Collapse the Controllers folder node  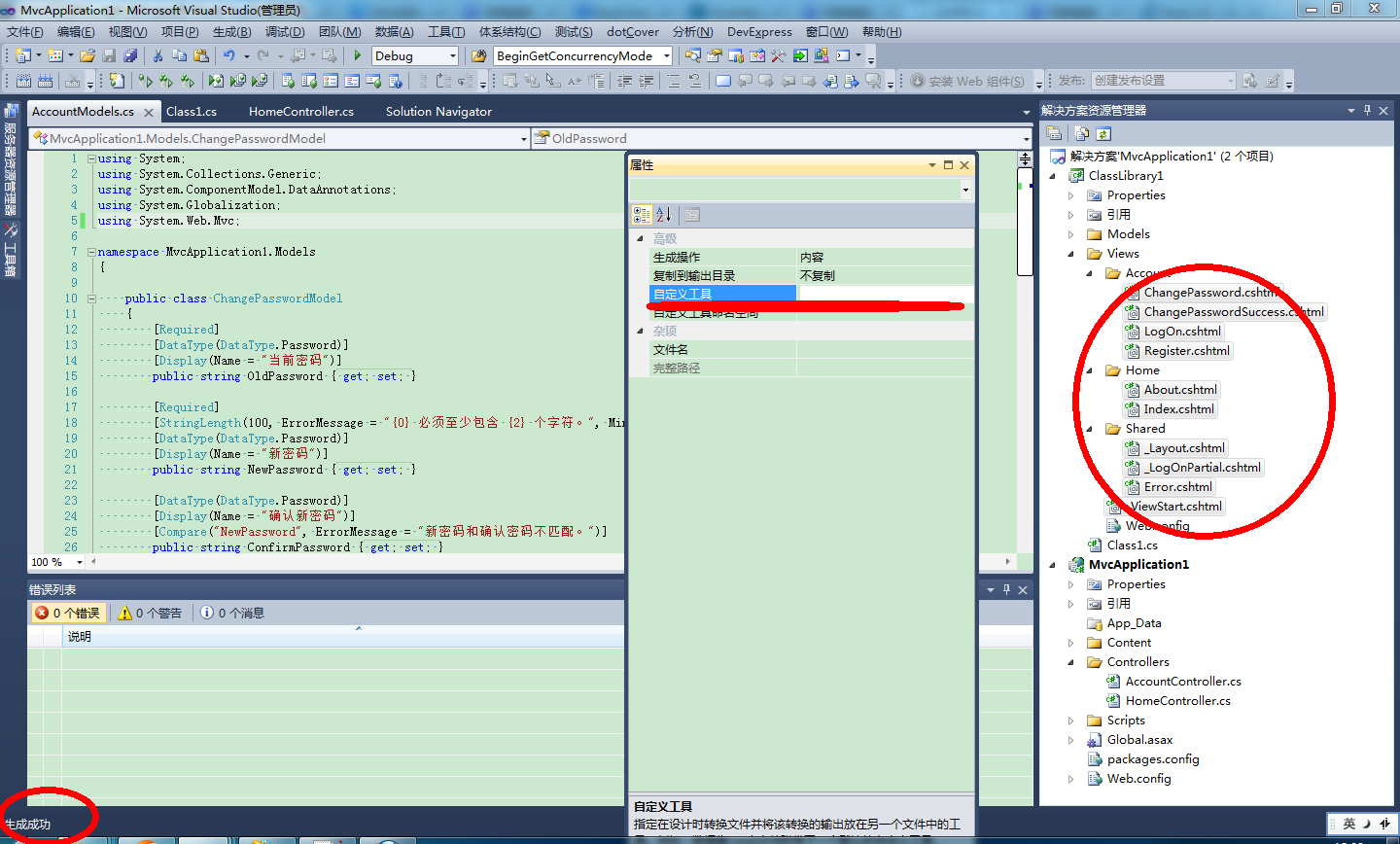click(1071, 662)
